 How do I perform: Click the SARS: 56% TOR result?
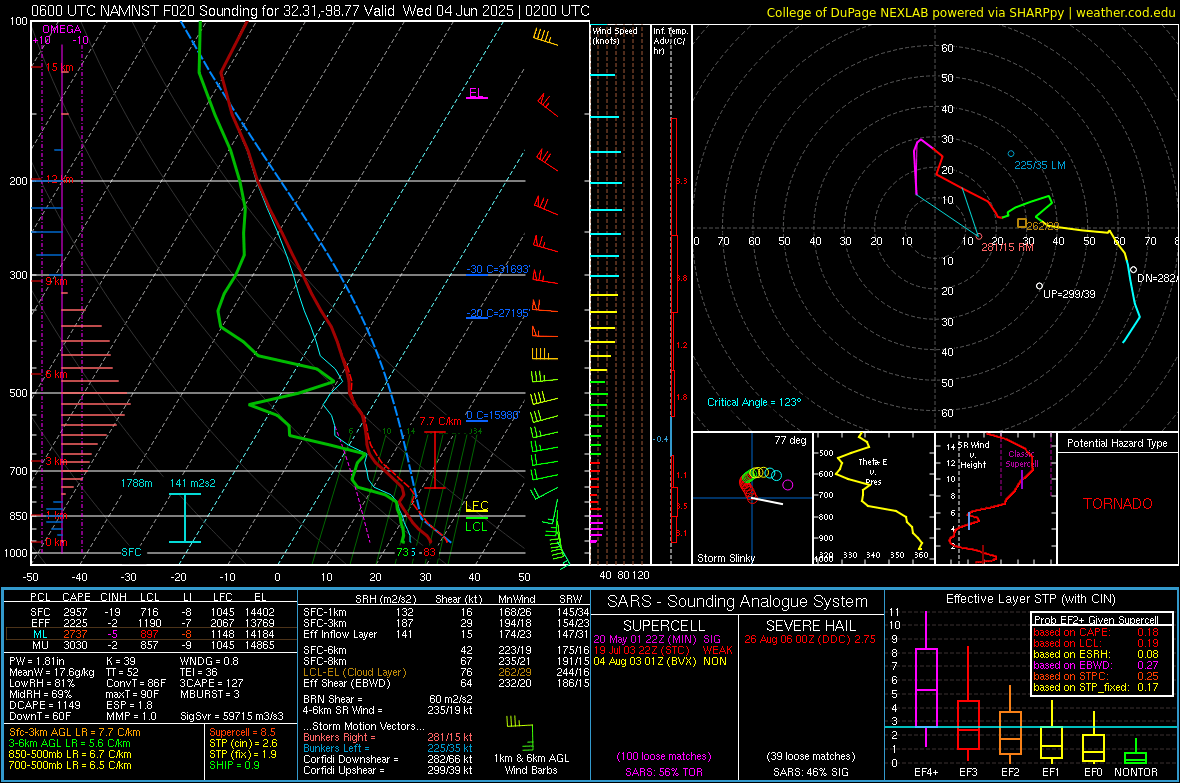click(663, 772)
